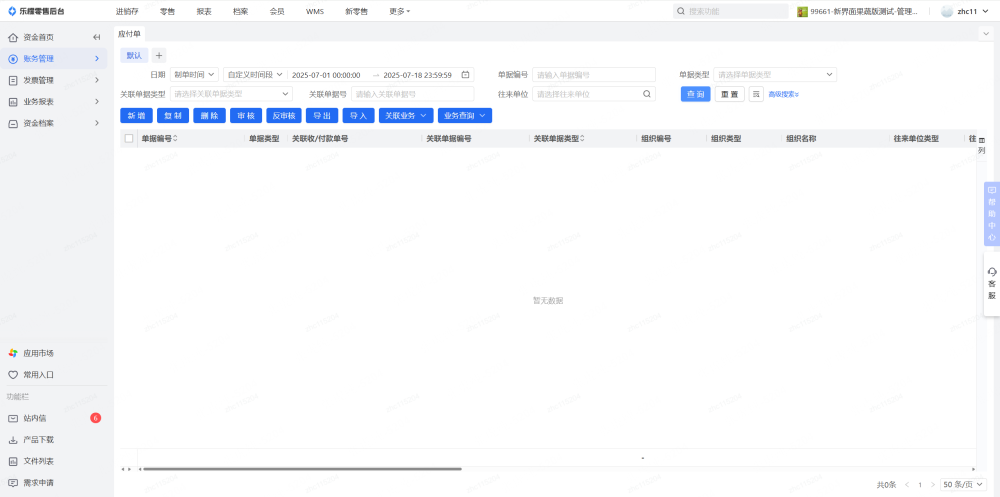
Task: Click the 高级搜索 link
Action: click(783, 94)
